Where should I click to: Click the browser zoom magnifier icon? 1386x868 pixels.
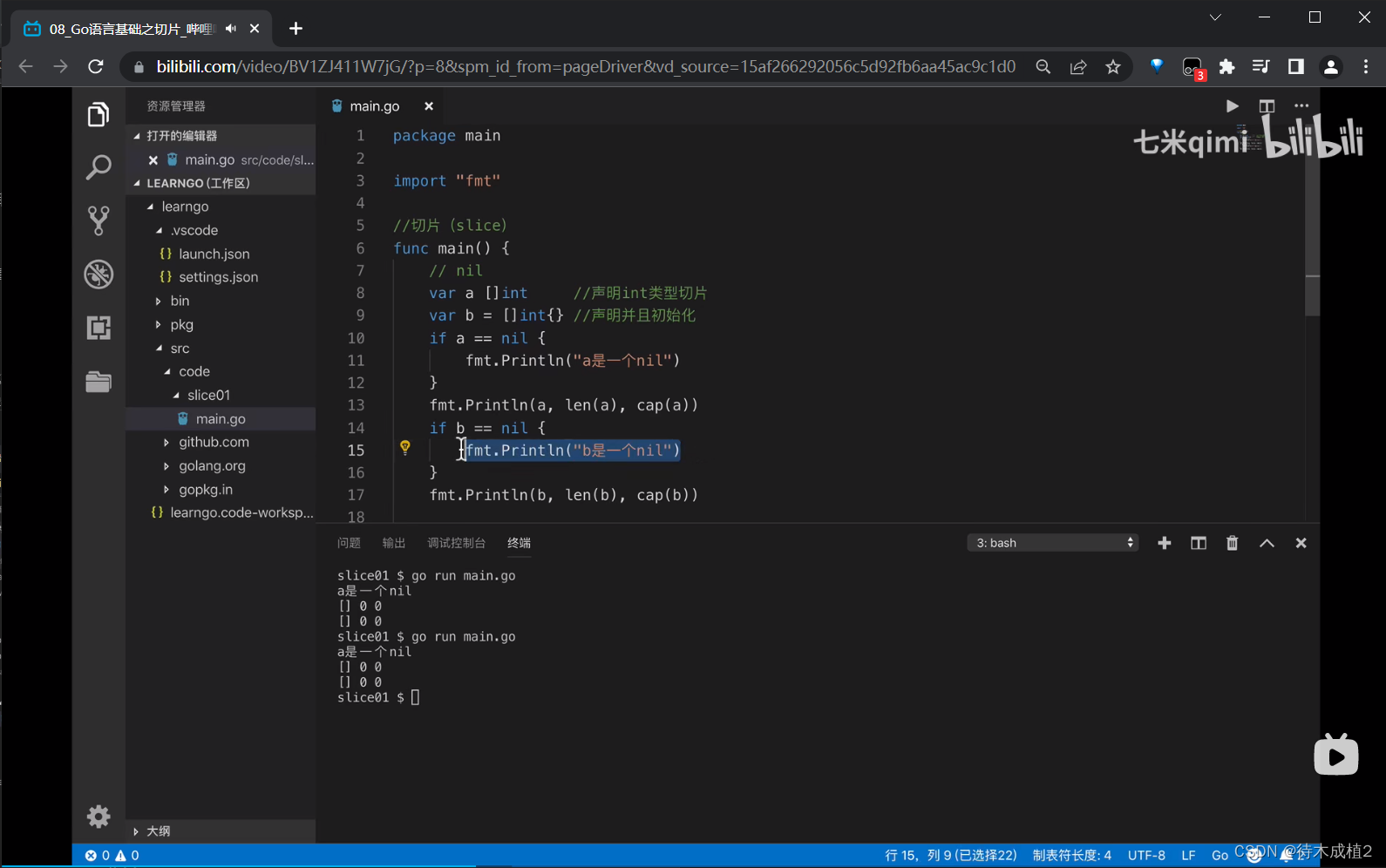pyautogui.click(x=1043, y=67)
